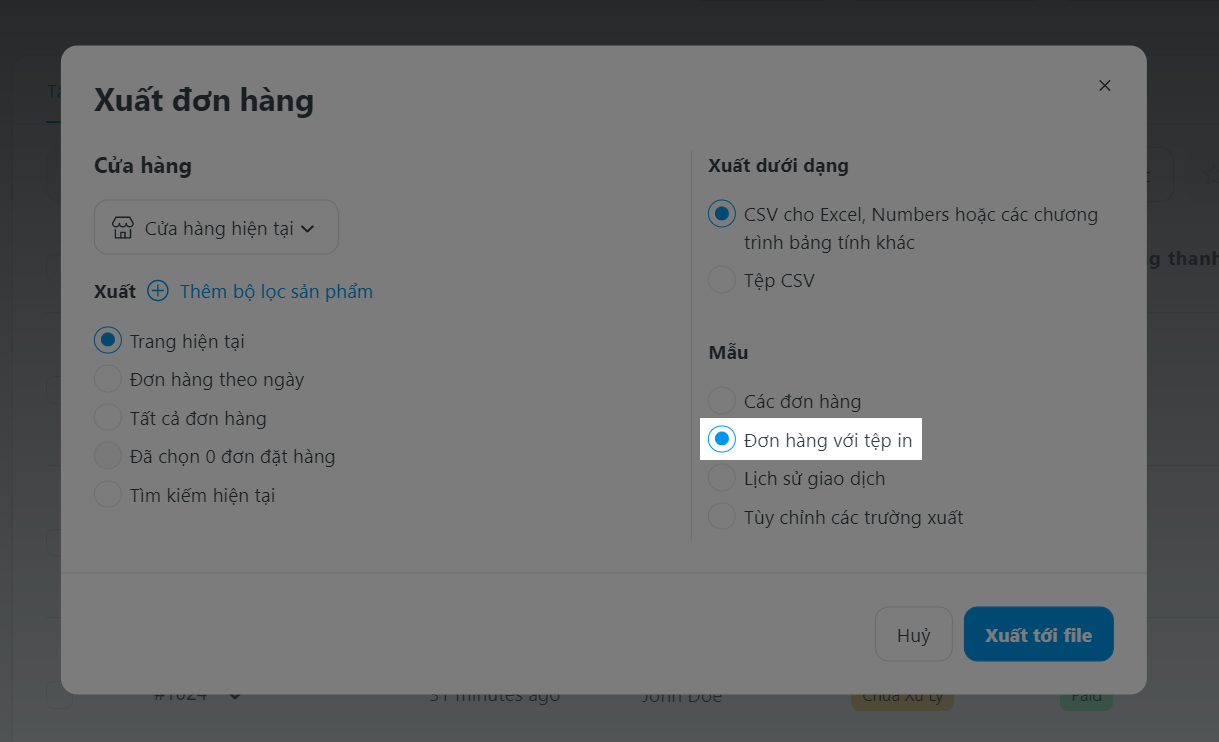Click the store icon in Cửa hàng dropdown
1219x742 pixels.
(123, 228)
